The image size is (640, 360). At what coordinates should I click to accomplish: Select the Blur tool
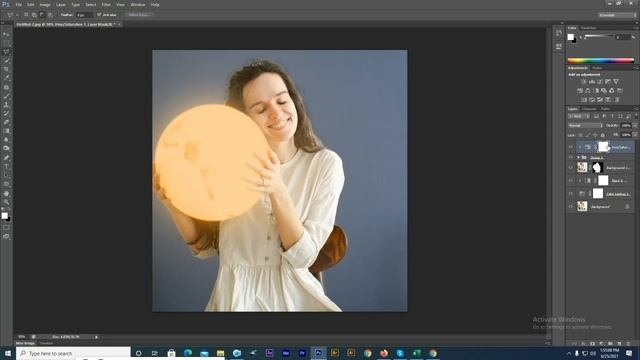(6, 140)
